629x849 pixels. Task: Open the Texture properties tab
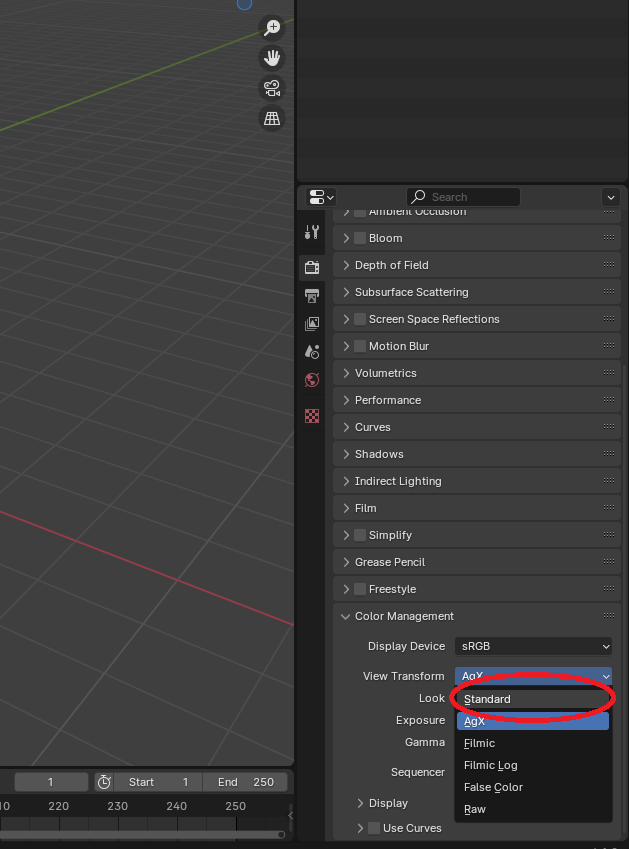[312, 415]
